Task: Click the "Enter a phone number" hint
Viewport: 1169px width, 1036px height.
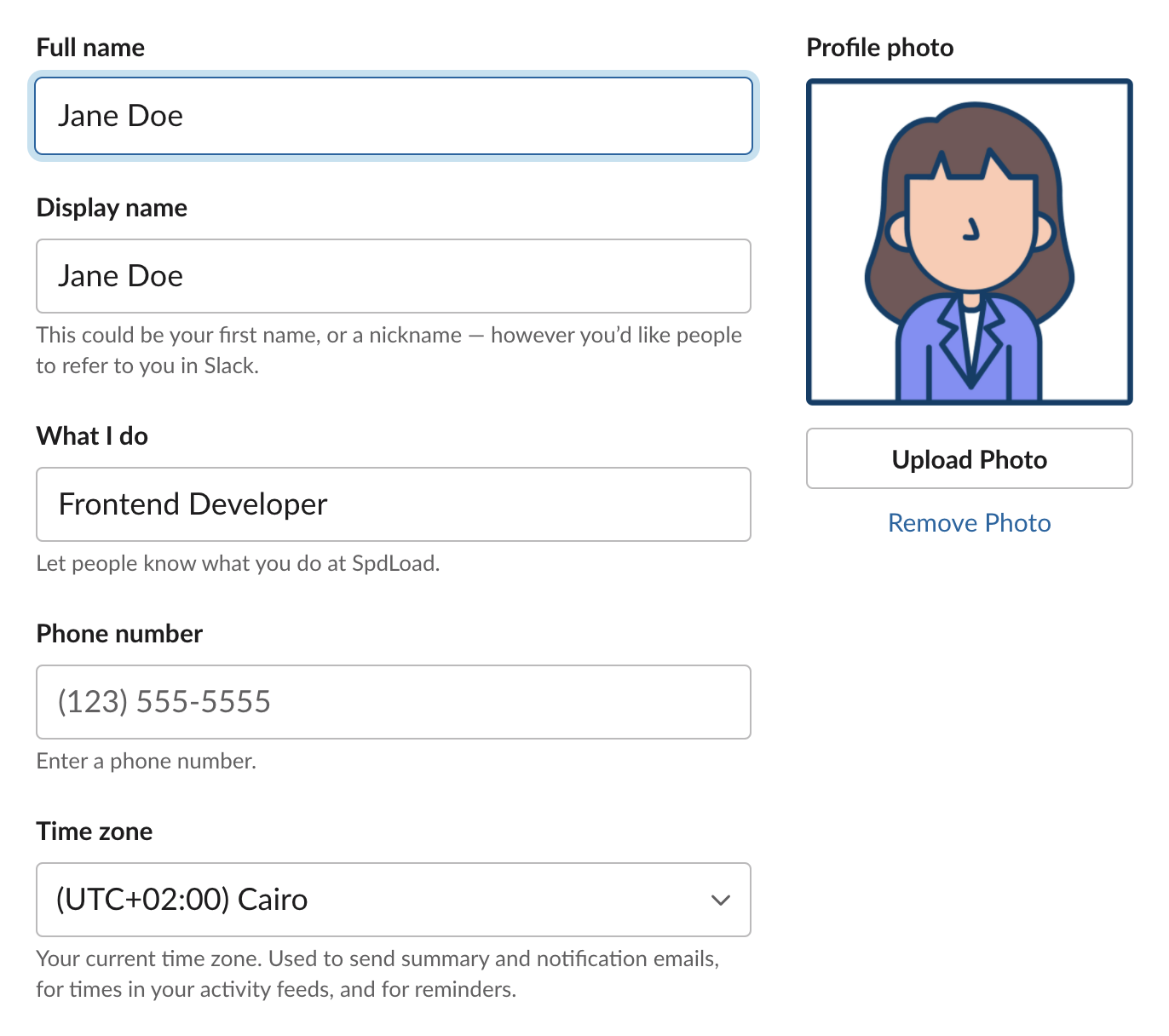Action: 146,762
